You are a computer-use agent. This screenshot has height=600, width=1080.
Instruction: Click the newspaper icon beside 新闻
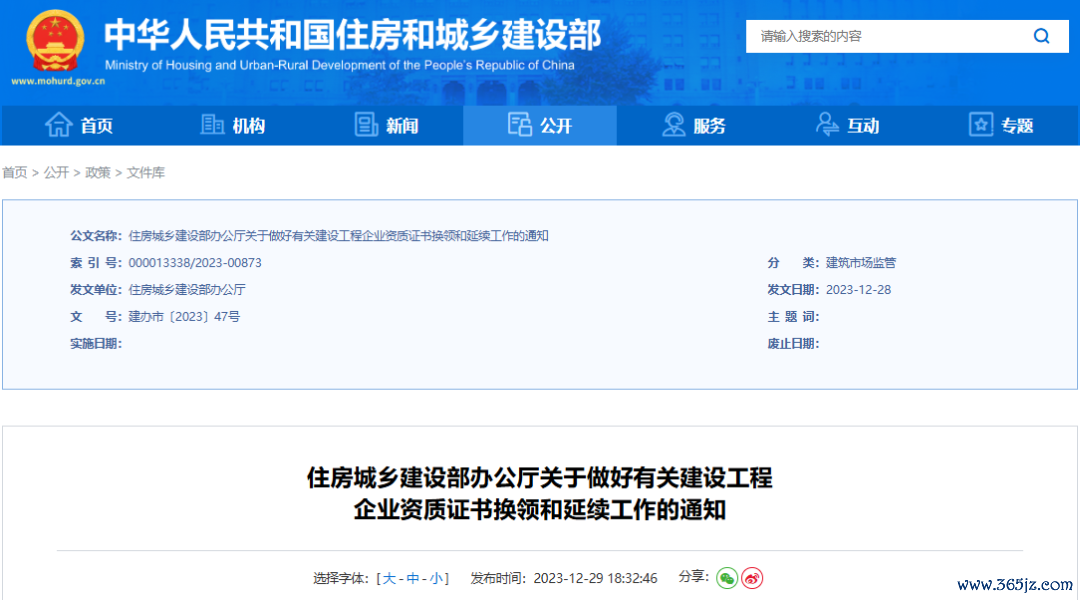[366, 125]
